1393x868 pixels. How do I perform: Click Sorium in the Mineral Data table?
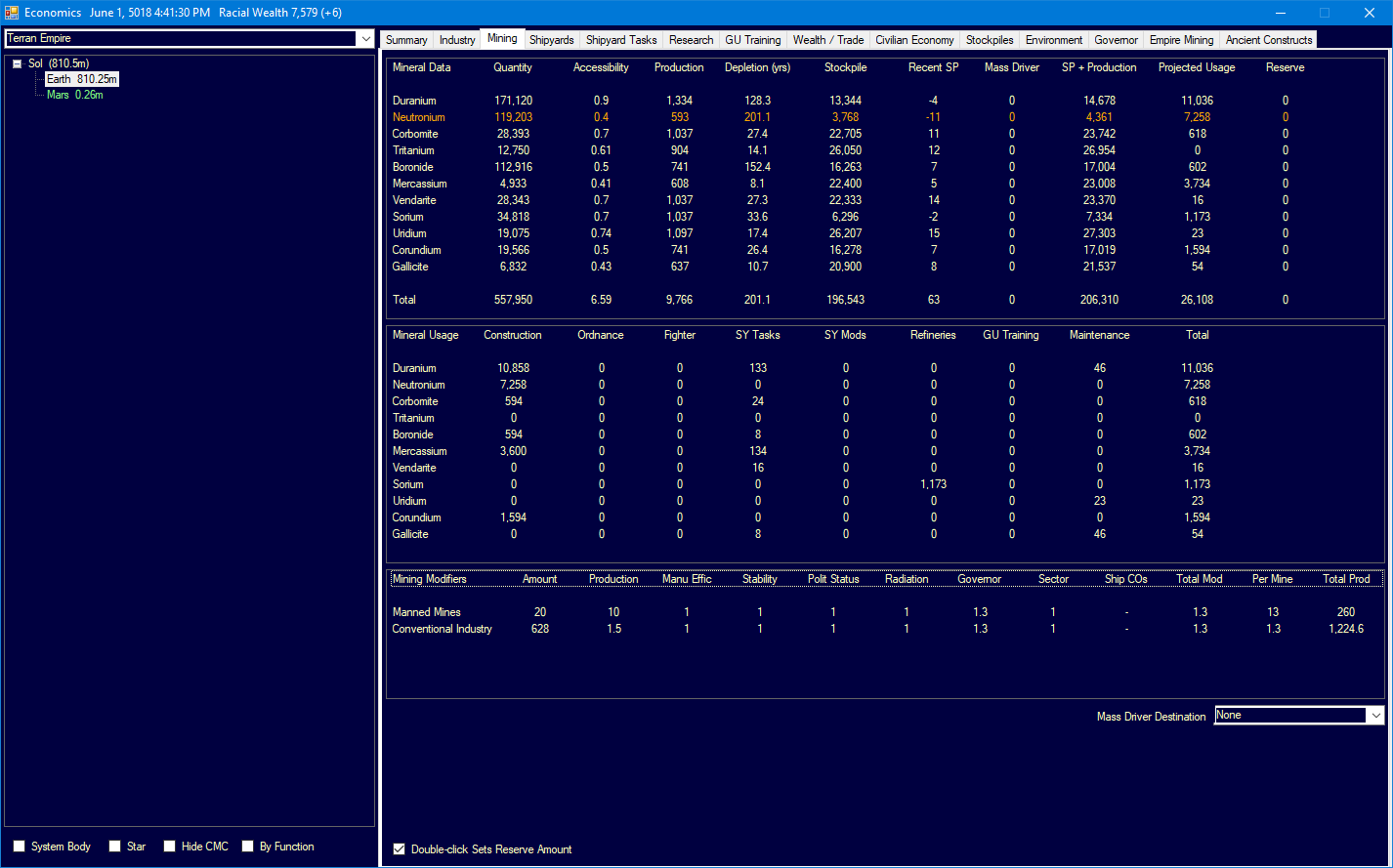[x=408, y=217]
